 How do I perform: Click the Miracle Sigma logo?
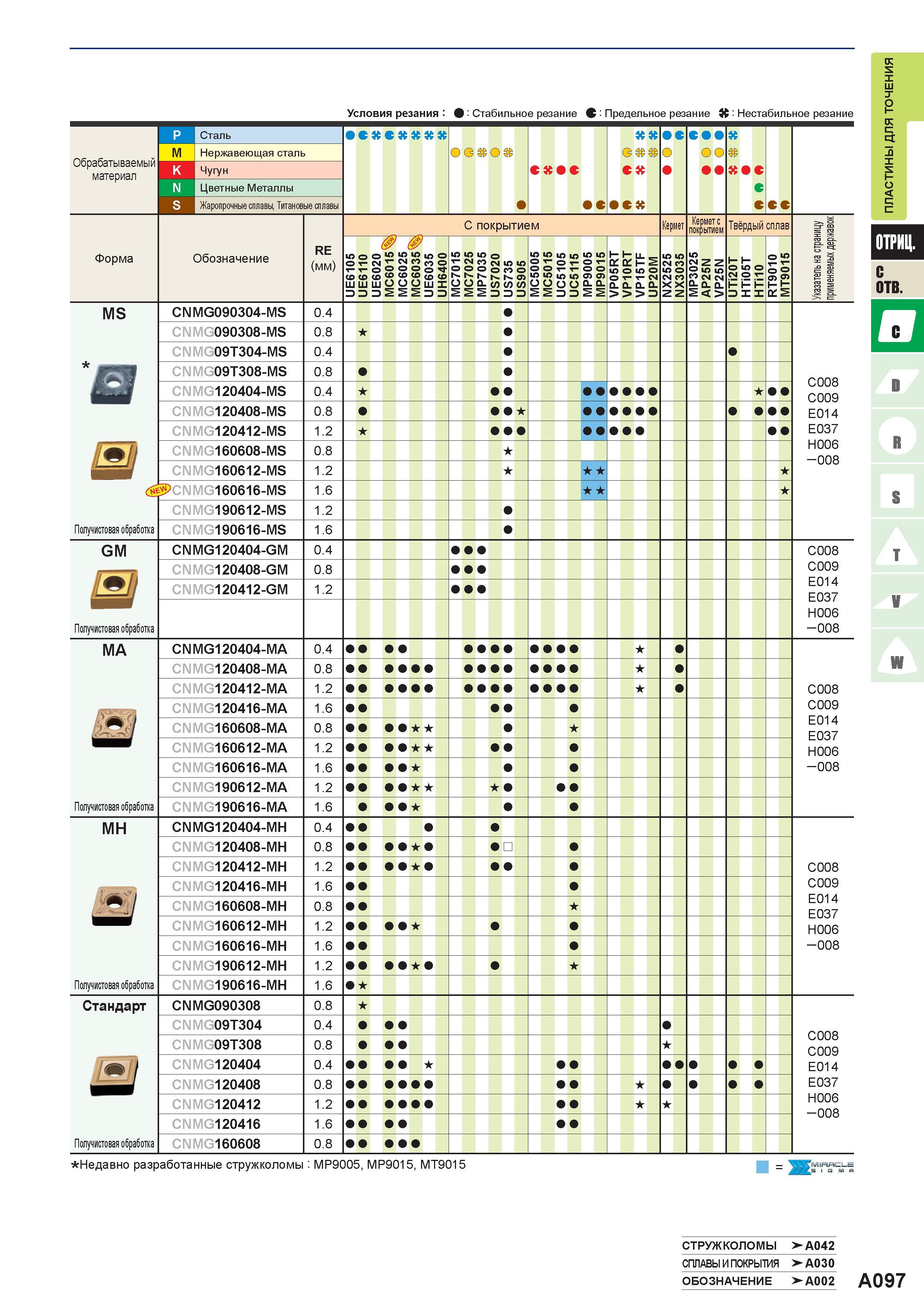click(820, 1167)
